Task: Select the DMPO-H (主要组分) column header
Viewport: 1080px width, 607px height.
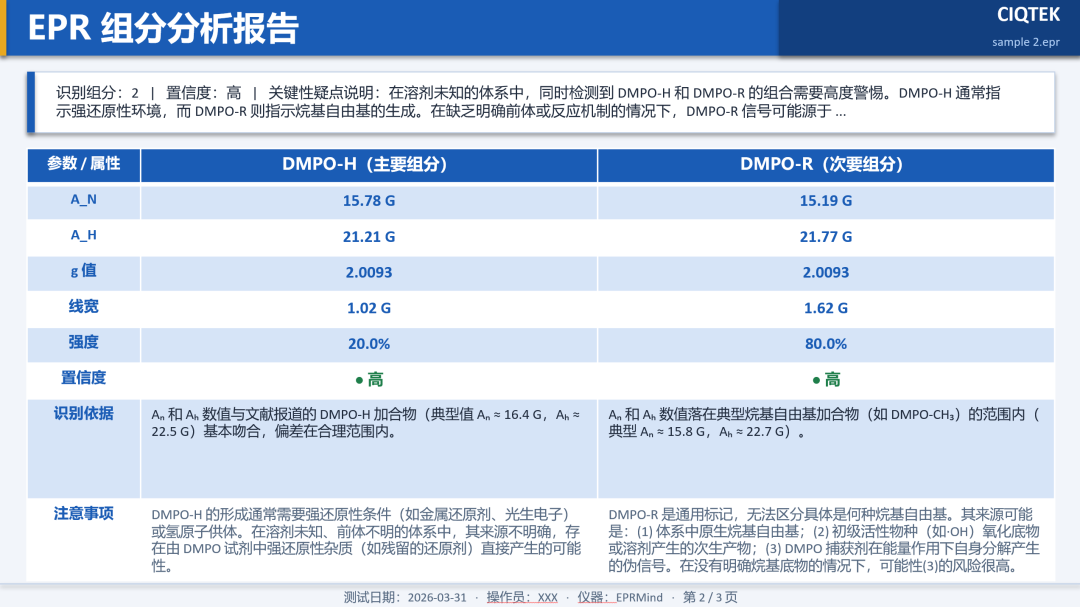Action: pos(369,165)
